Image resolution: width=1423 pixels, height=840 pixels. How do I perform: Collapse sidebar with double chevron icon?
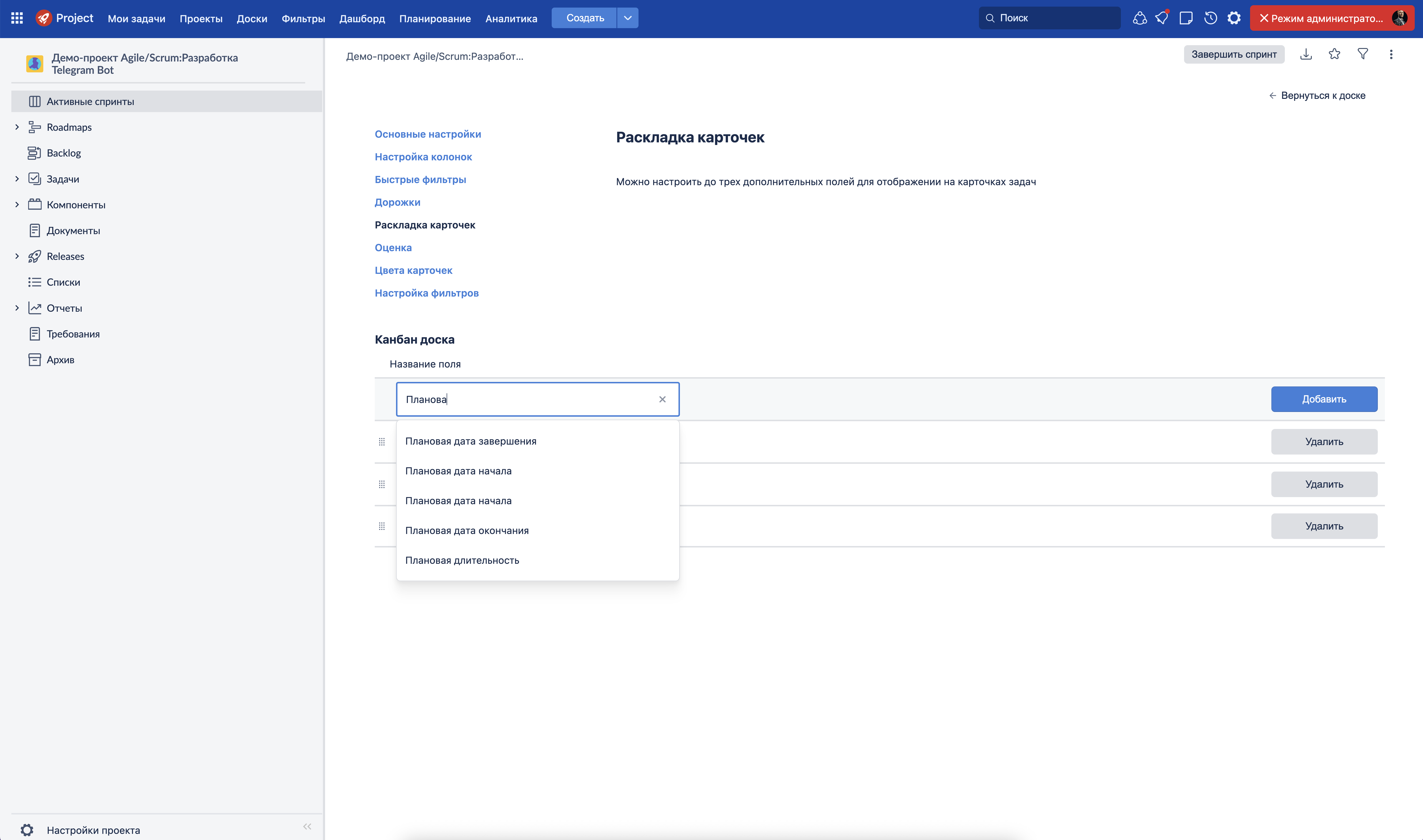pos(307,827)
